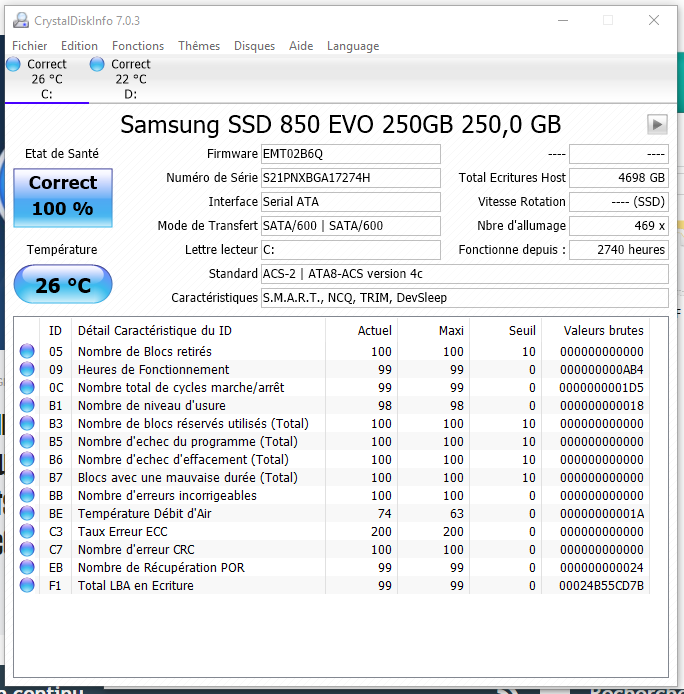Click the Détail Caractéristique du ID column header
Image resolution: width=684 pixels, height=694 pixels.
(198, 331)
